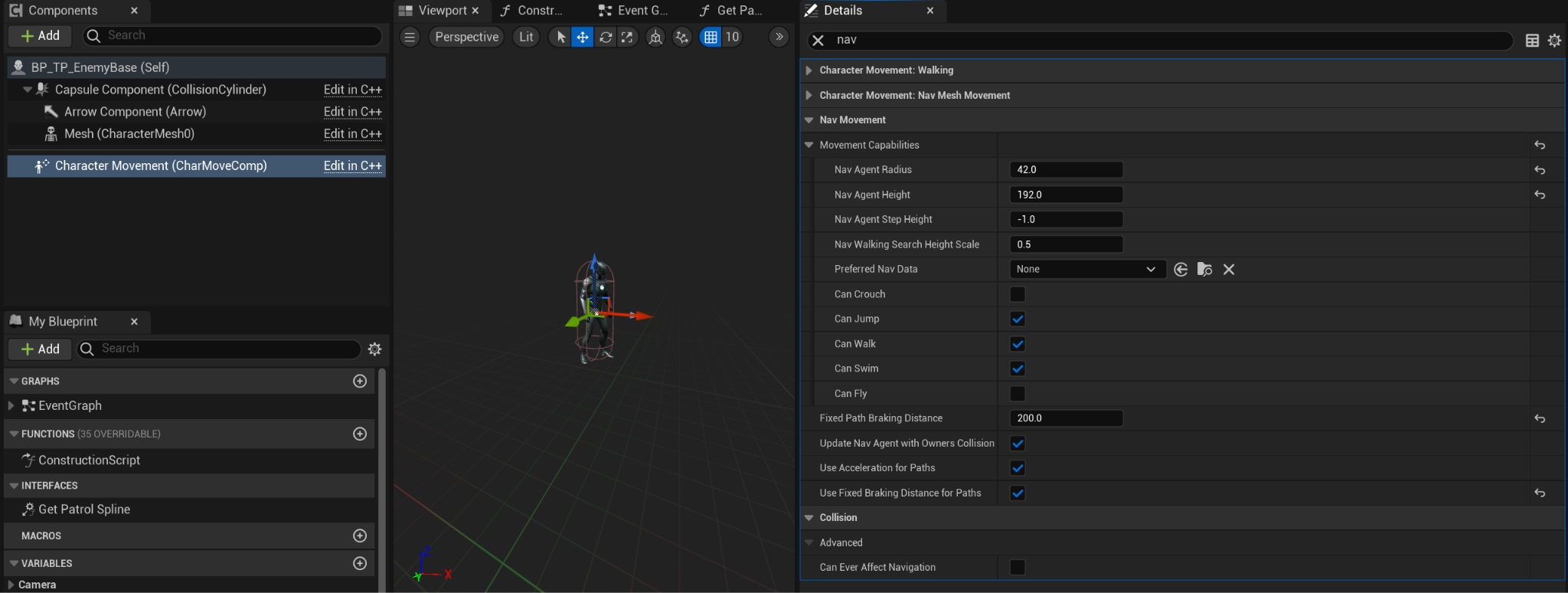Activate the scale gizmo tool
Screen dimensions: 1568x593
point(627,37)
